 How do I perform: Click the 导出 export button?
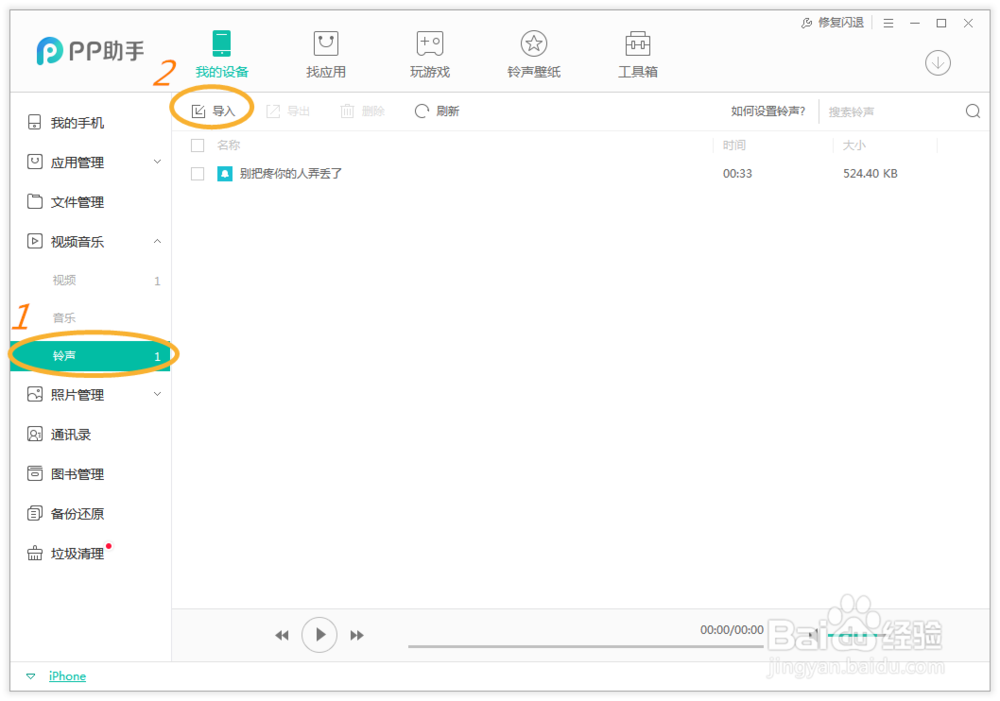288,111
